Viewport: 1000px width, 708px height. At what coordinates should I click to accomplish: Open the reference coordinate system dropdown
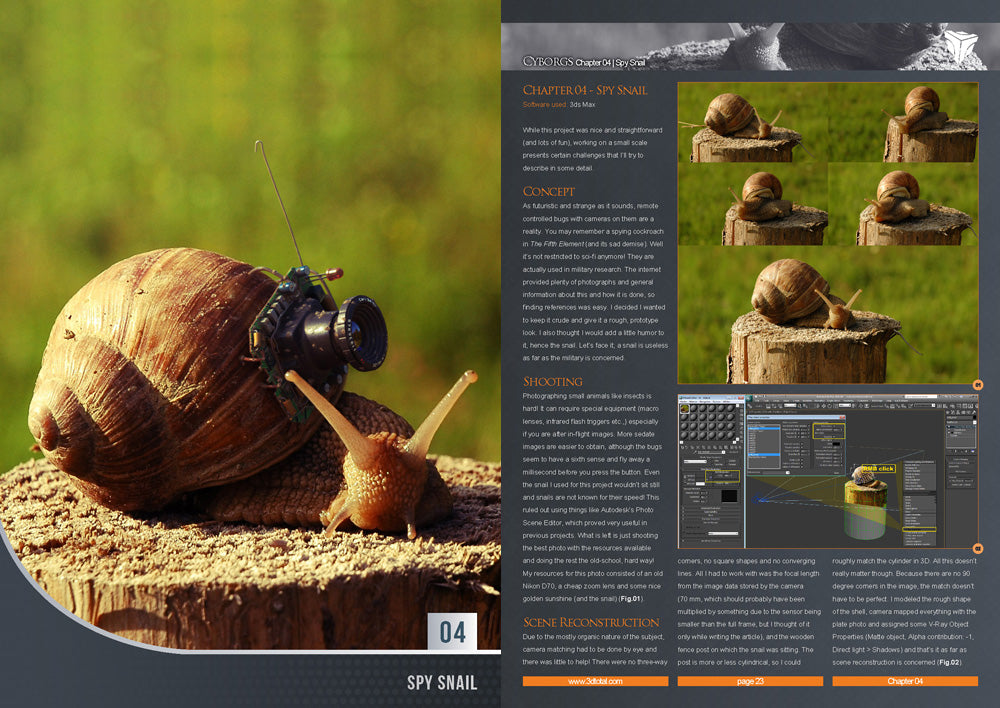pos(843,406)
